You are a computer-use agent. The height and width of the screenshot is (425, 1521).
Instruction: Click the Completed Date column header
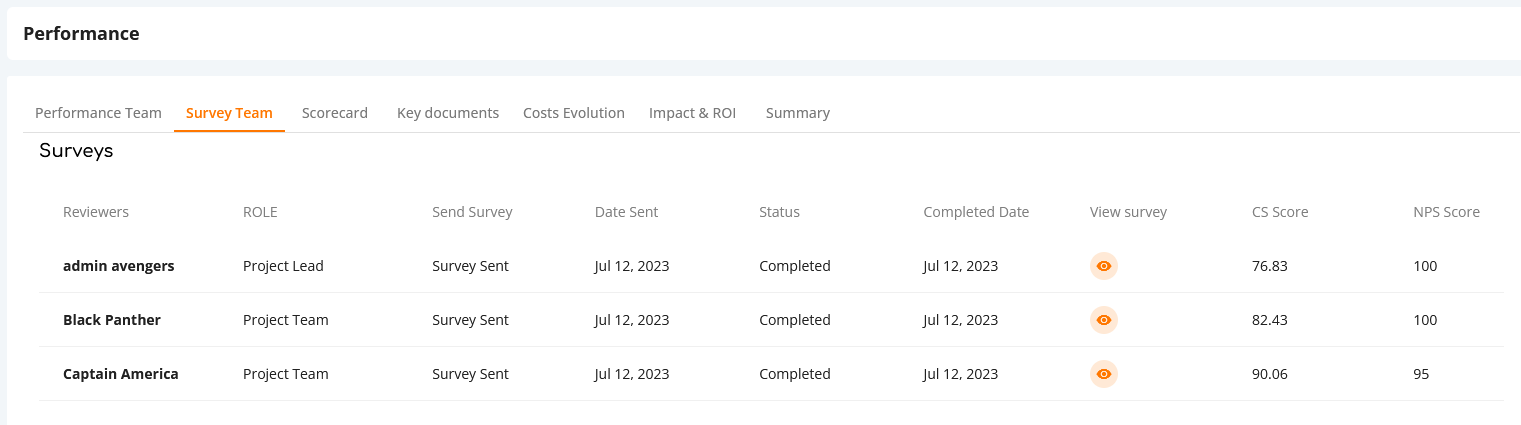(x=976, y=212)
